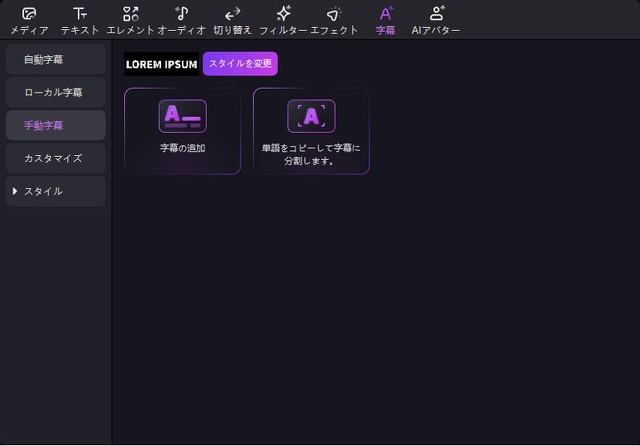The height and width of the screenshot is (446, 640).
Task: Expand the スタイル triangle arrow
Action: point(15,191)
